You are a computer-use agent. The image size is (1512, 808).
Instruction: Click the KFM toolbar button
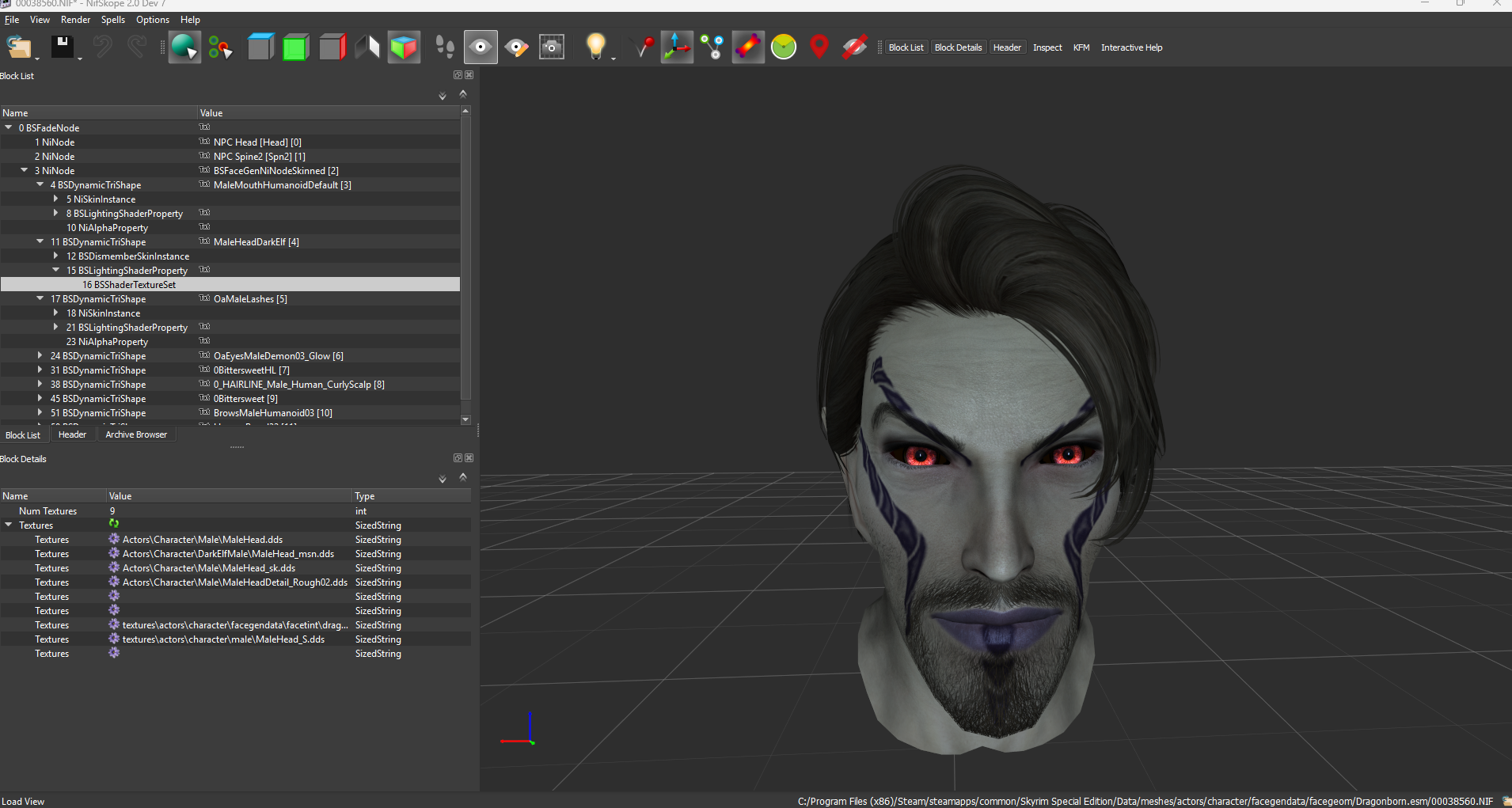(x=1081, y=47)
